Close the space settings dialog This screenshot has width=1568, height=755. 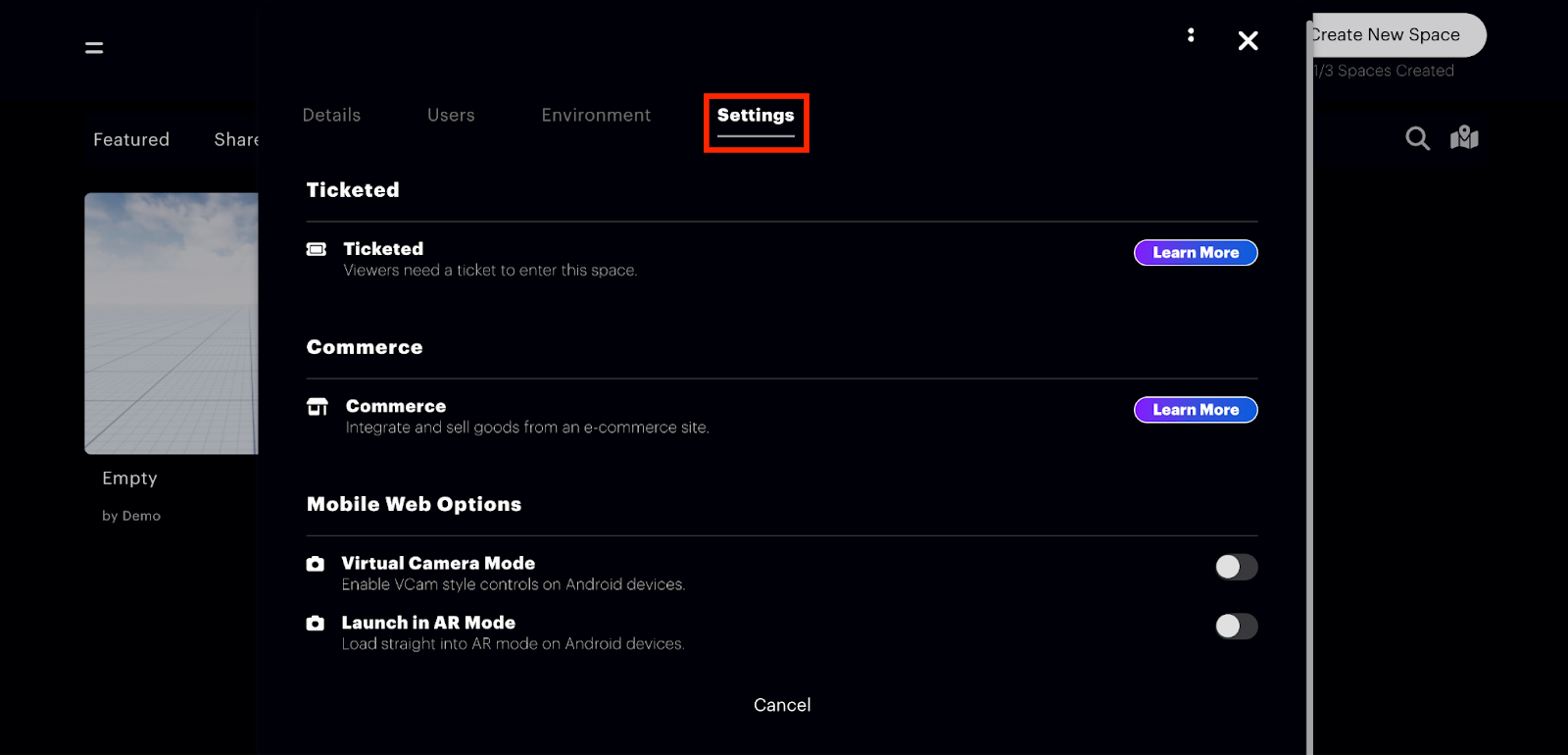coord(1248,40)
